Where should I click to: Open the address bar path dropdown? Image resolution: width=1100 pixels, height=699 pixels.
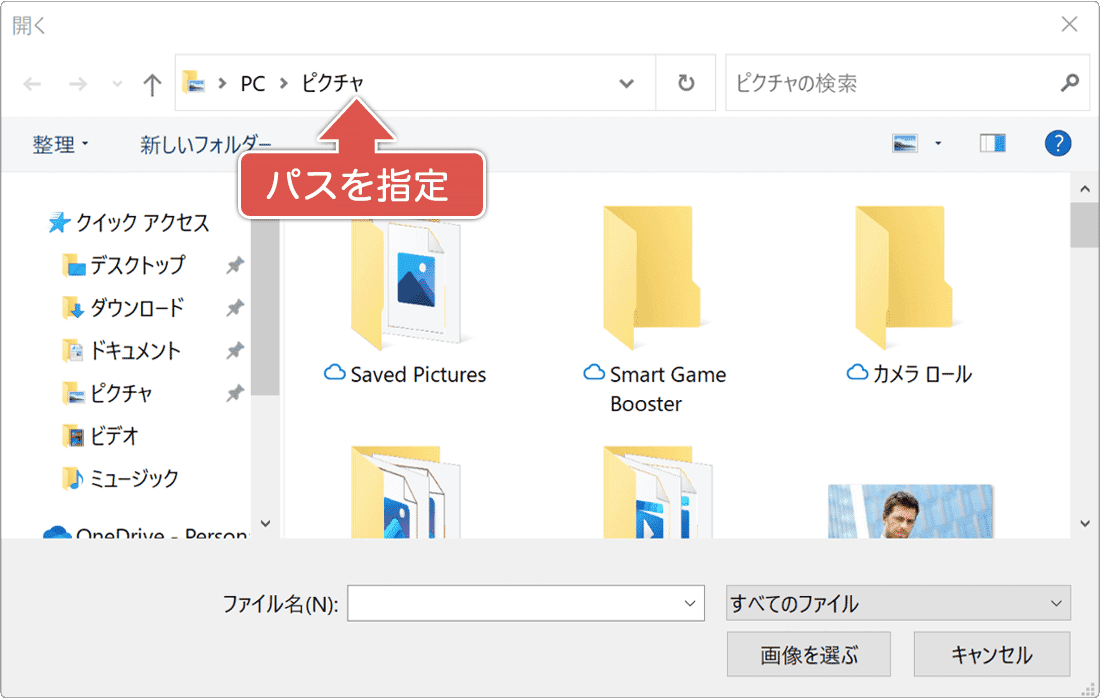[x=626, y=83]
